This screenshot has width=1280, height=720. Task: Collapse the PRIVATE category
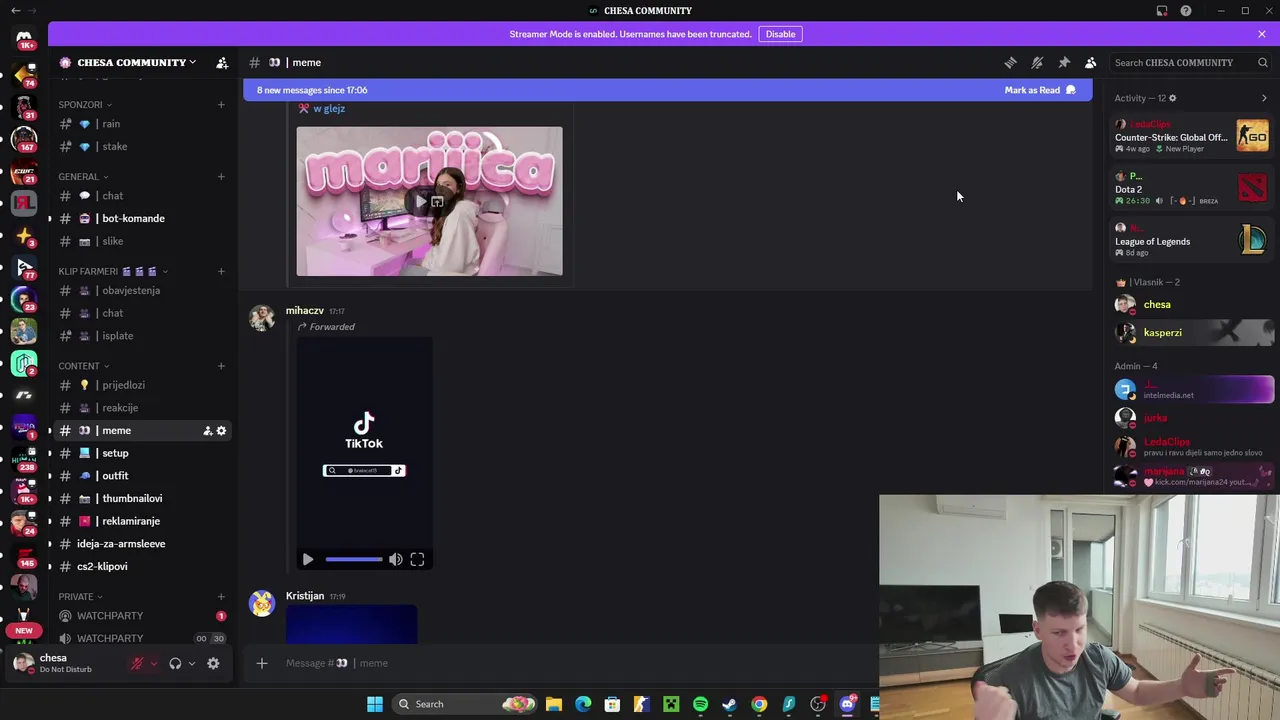click(x=80, y=596)
